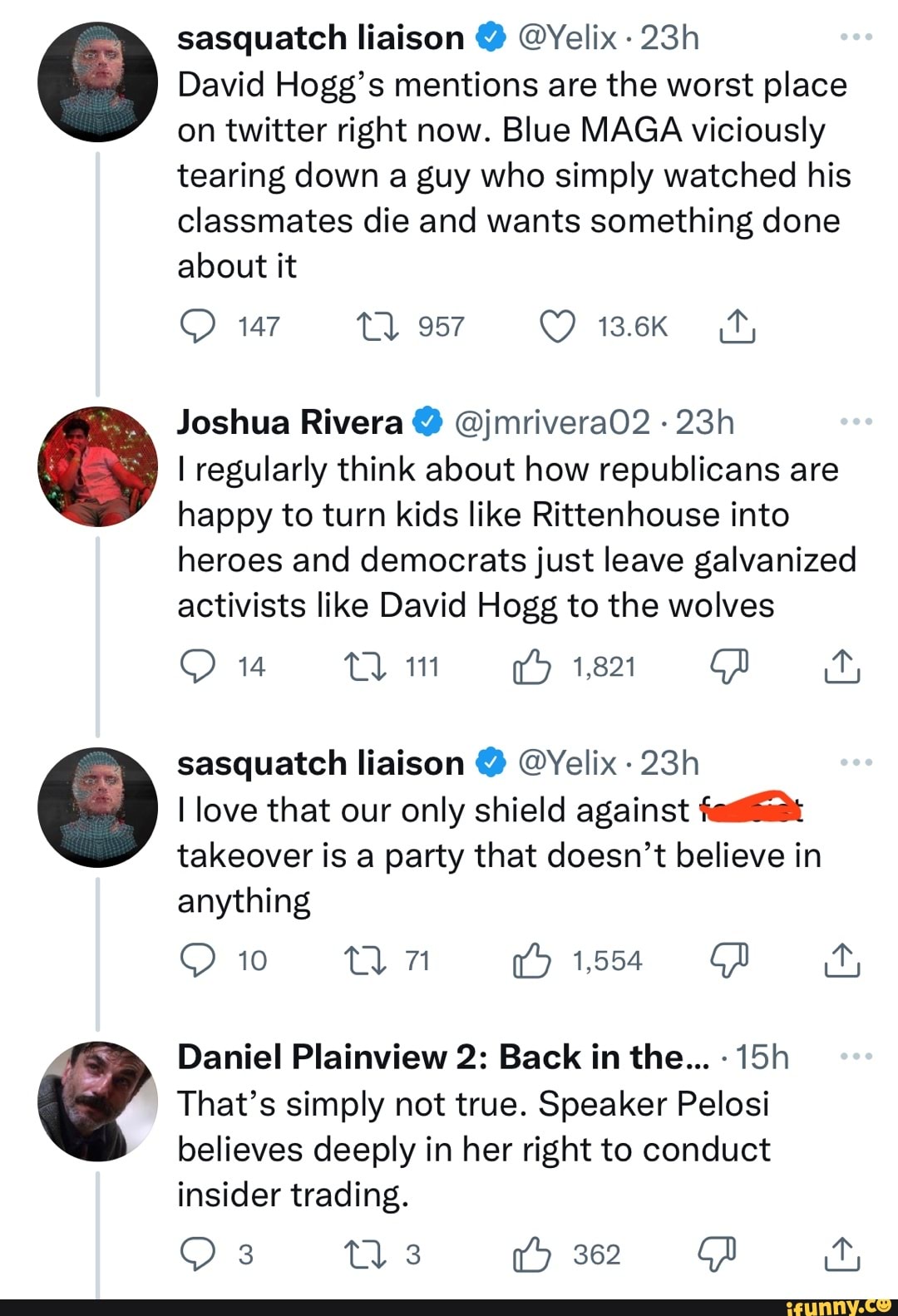Open Joshua Rivera's profile picture
Image resolution: width=898 pixels, height=1316 pixels.
coord(98,466)
